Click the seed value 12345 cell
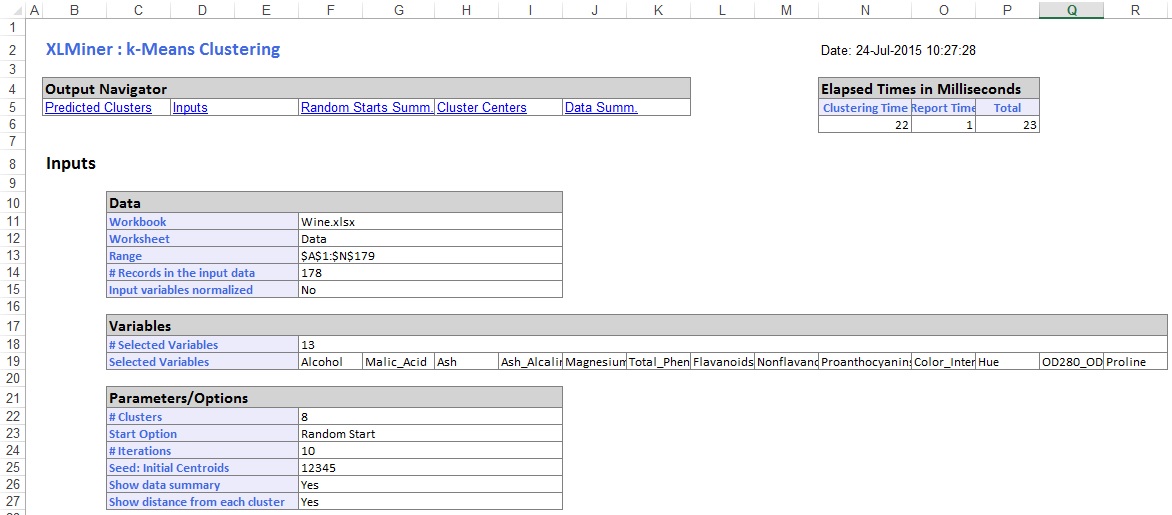1172x515 pixels. click(430, 468)
